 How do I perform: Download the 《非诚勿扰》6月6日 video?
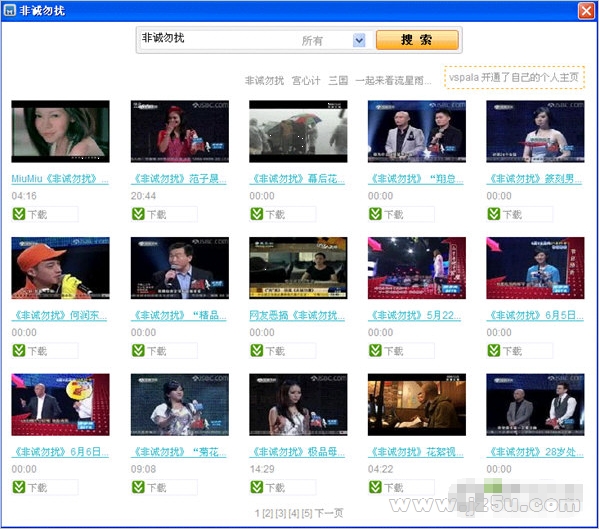(x=45, y=487)
